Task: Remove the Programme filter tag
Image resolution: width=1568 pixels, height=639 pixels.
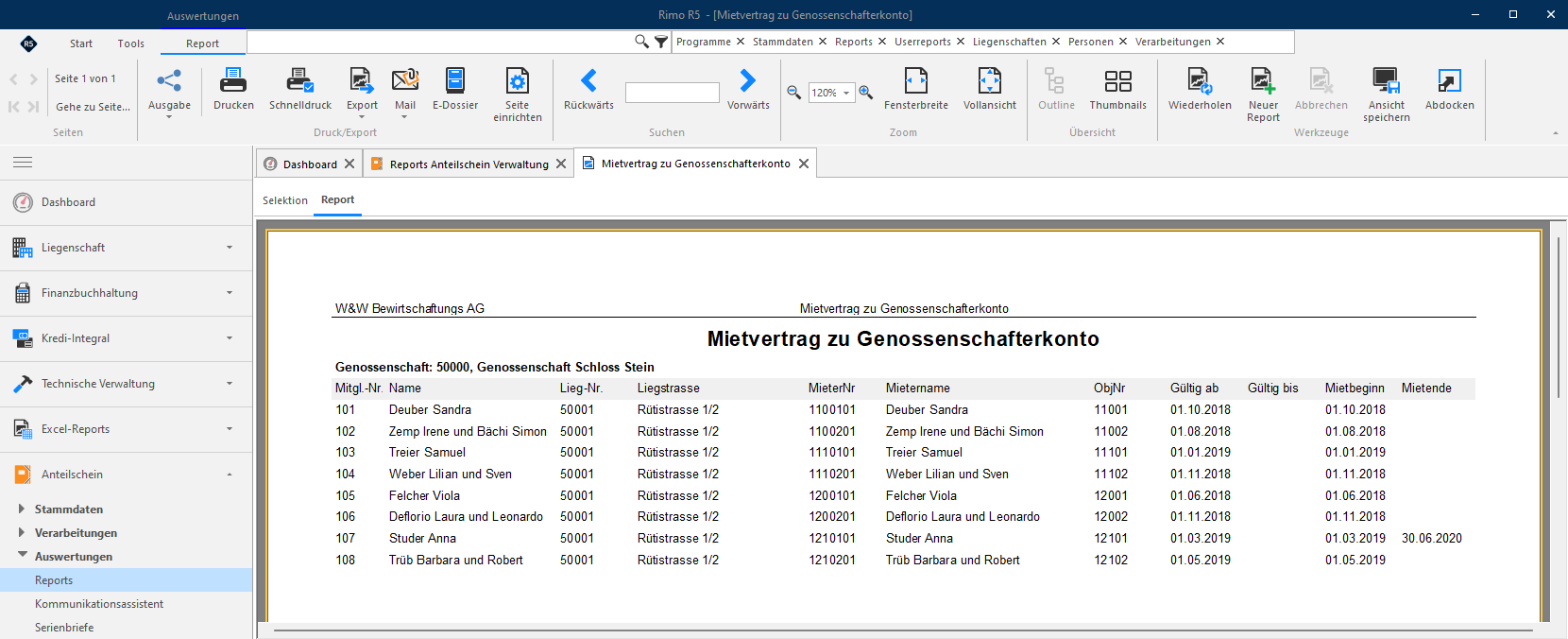Action: coord(741,42)
